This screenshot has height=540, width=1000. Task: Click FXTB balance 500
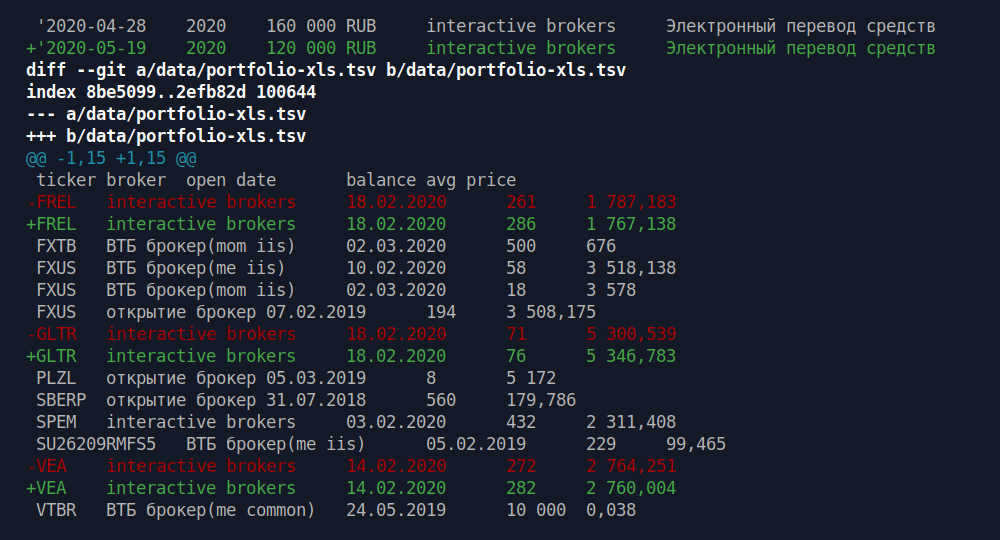click(x=521, y=246)
